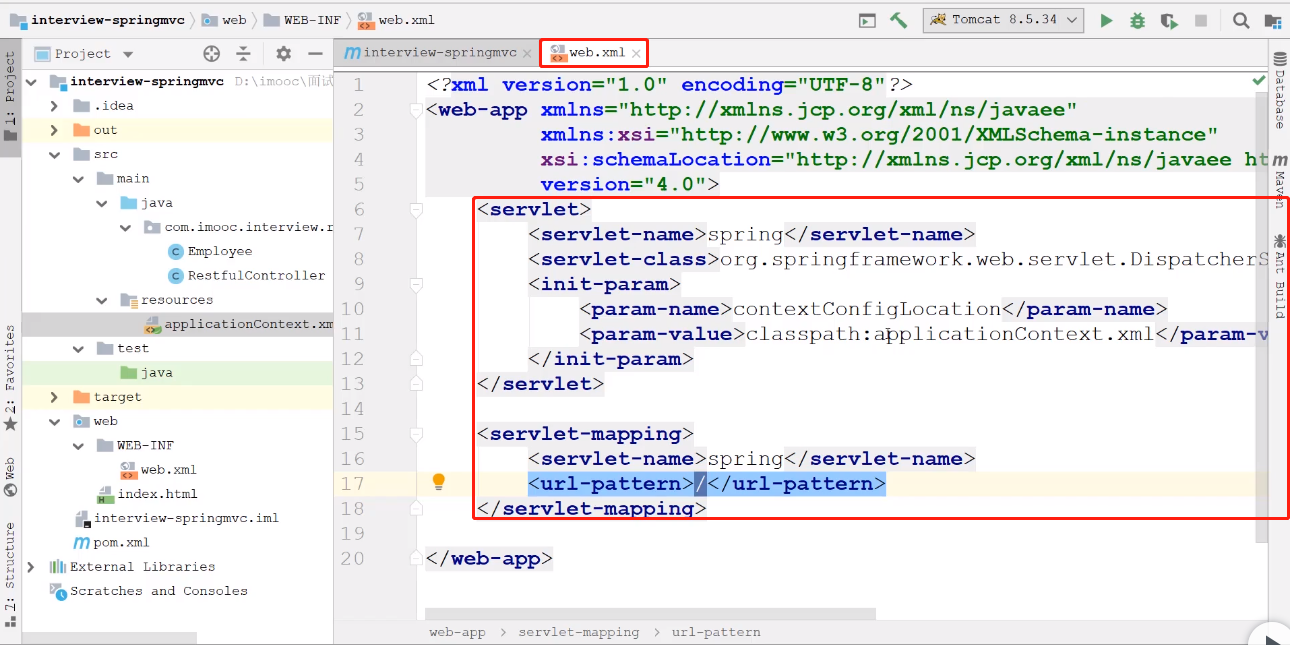Click the Run with Coverage icon

point(1169,20)
